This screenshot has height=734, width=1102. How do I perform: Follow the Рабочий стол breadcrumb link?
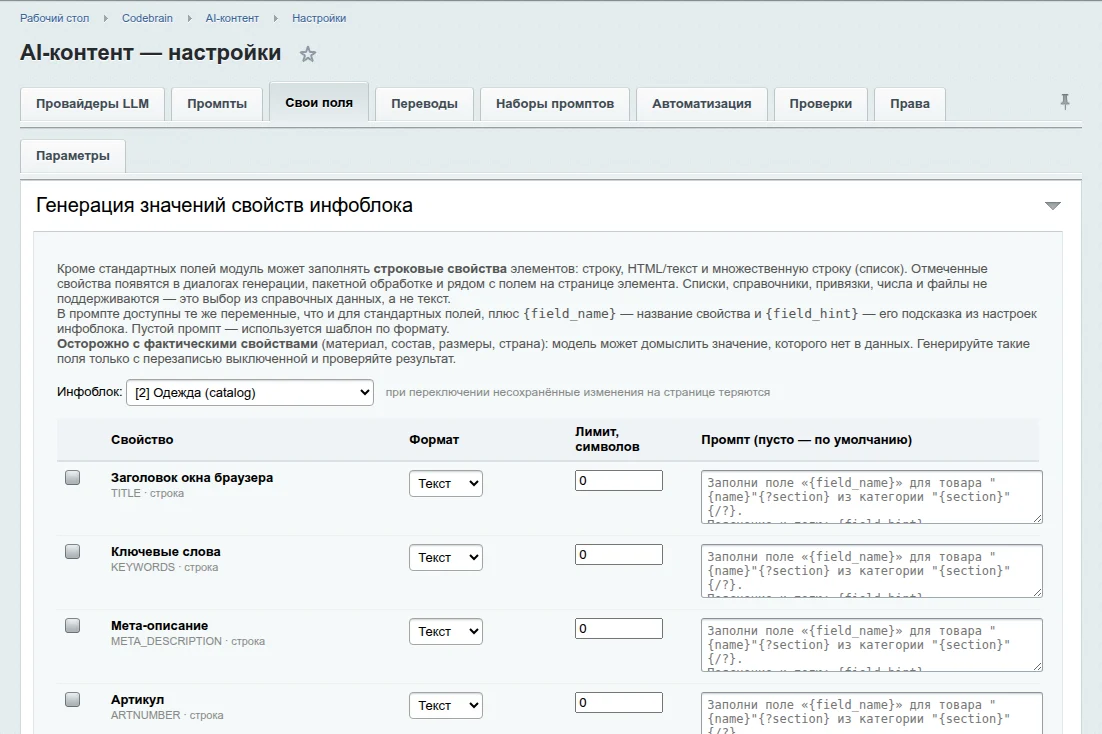(x=55, y=18)
